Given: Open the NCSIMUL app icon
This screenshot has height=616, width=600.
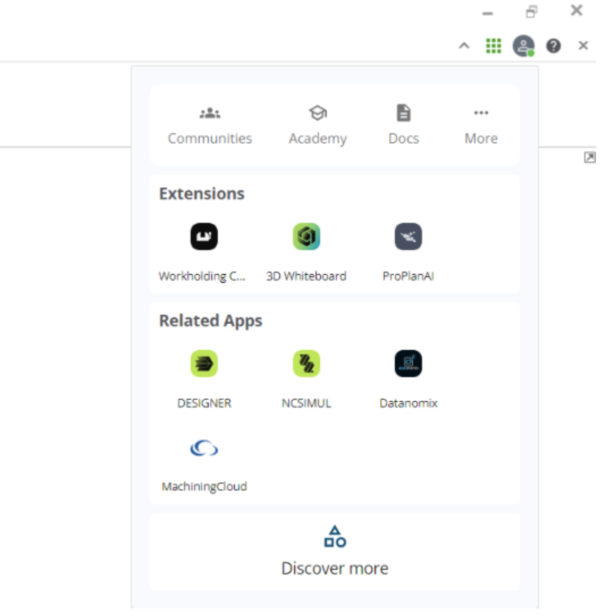Looking at the screenshot, I should [306, 364].
